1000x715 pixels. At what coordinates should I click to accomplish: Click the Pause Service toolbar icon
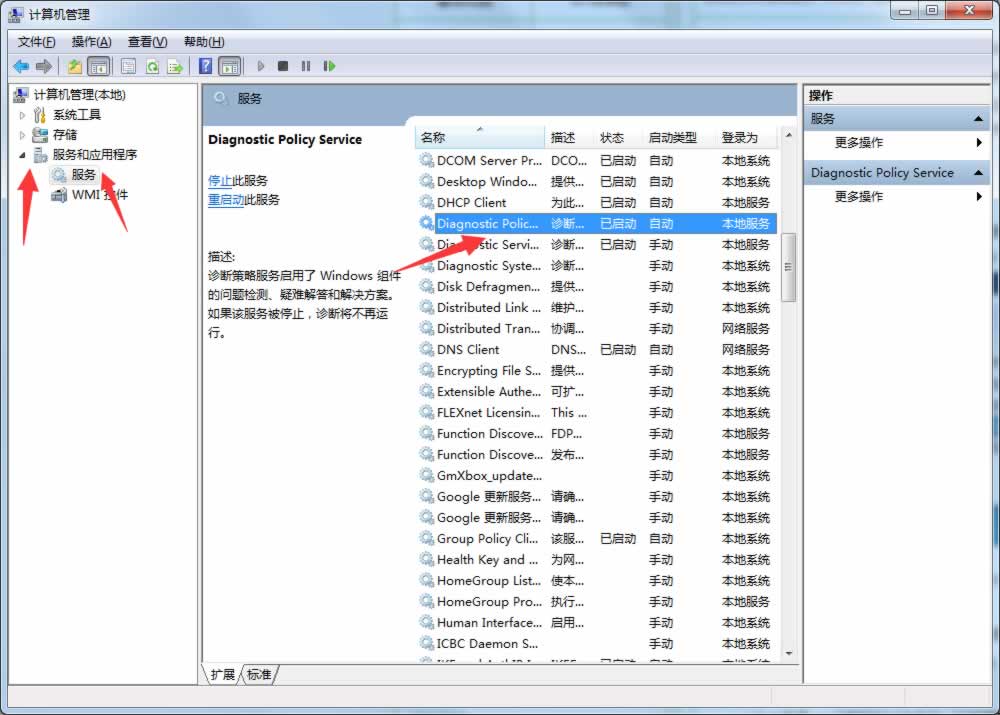coord(306,66)
